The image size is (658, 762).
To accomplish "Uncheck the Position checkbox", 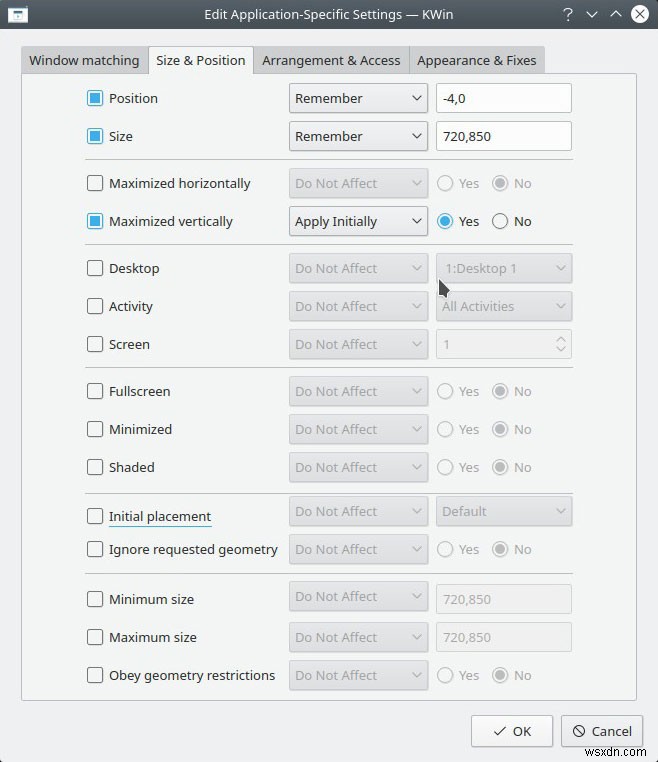I will point(95,98).
